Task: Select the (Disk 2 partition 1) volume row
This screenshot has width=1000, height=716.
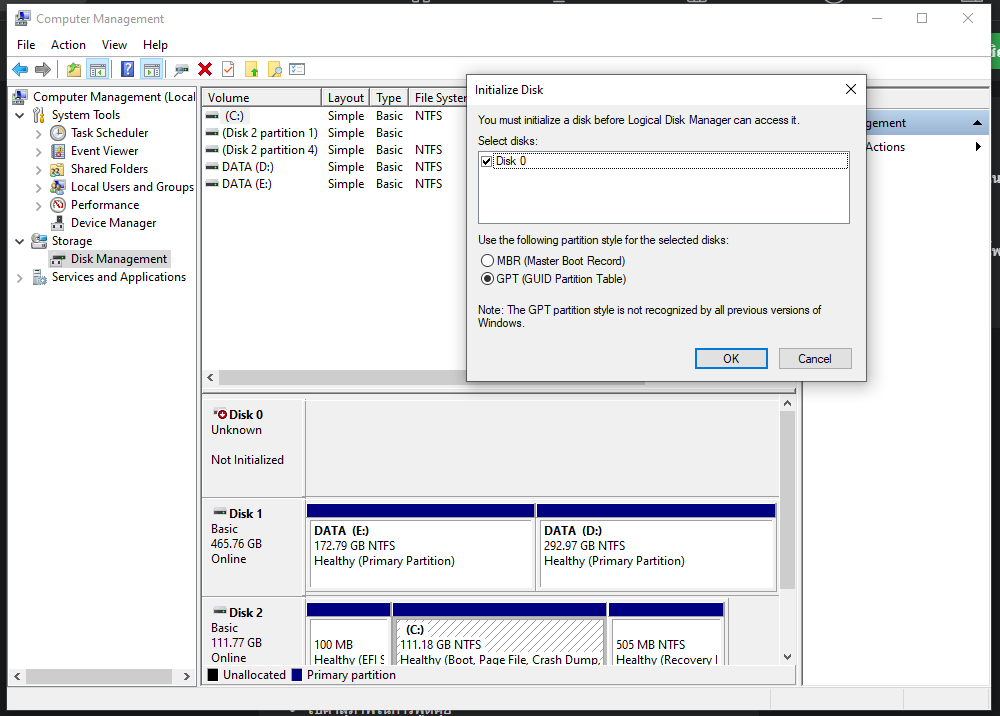Action: pos(336,133)
